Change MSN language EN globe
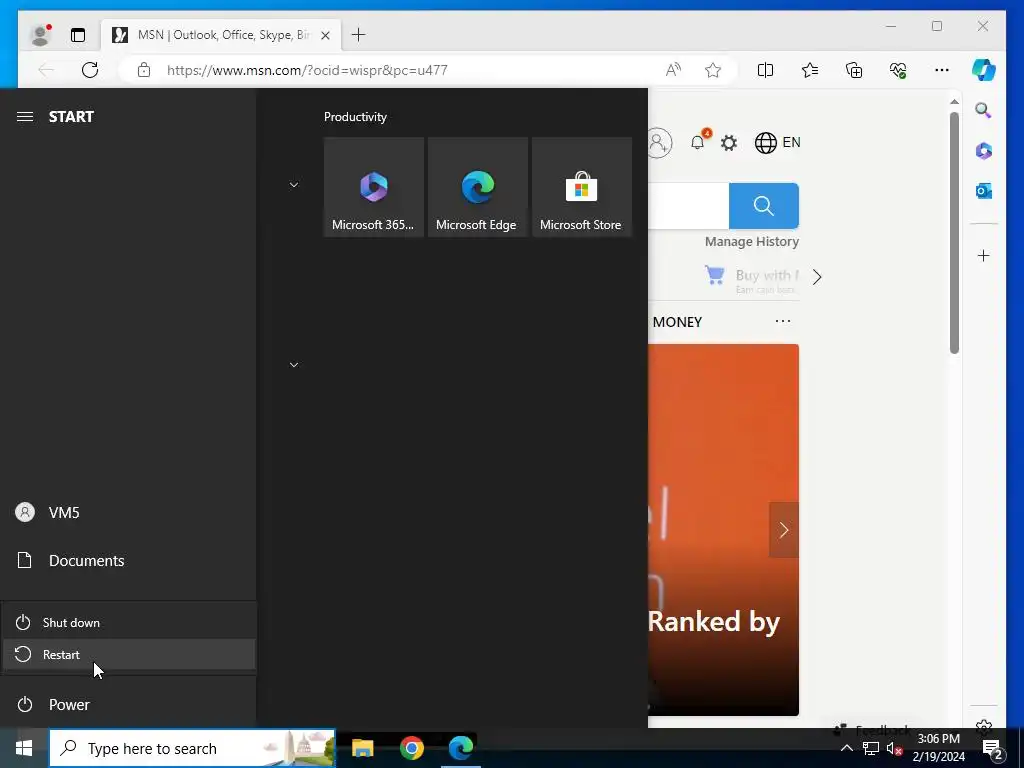 [777, 142]
